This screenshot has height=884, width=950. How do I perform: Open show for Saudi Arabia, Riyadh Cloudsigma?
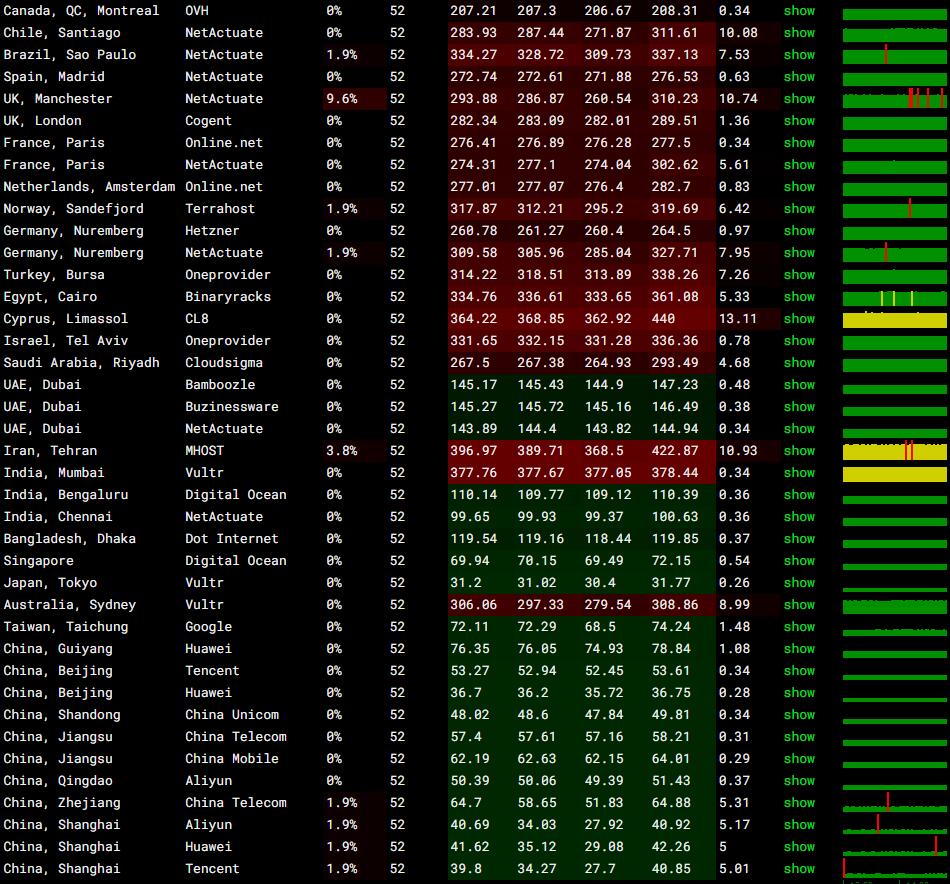[799, 363]
